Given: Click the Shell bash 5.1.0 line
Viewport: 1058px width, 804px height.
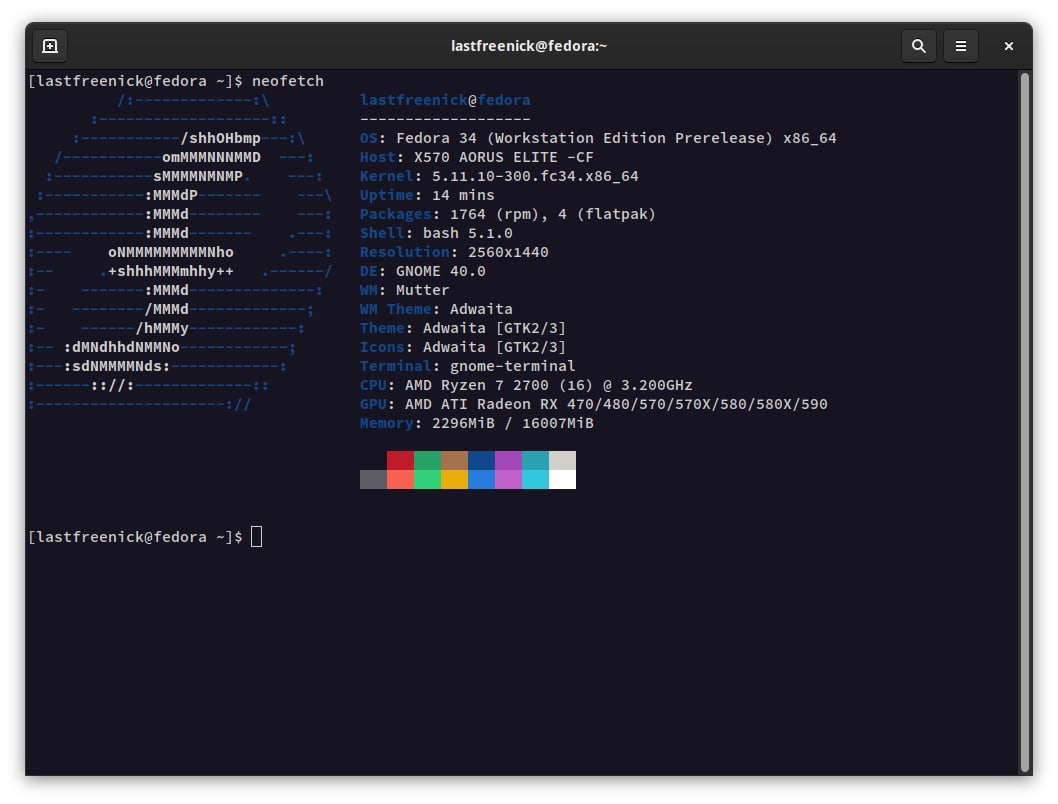Looking at the screenshot, I should pyautogui.click(x=436, y=233).
